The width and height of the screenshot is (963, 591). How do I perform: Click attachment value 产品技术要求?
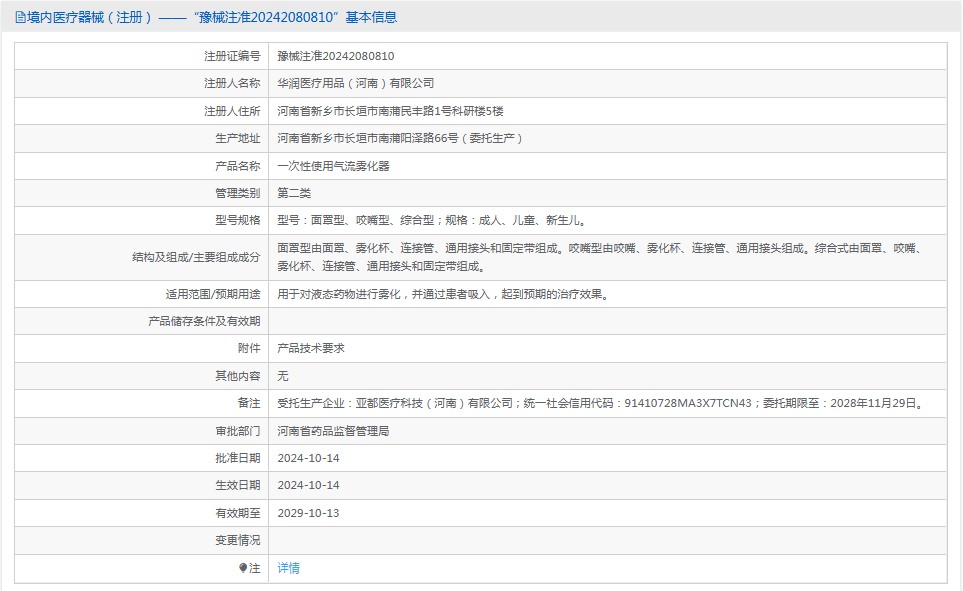click(311, 348)
